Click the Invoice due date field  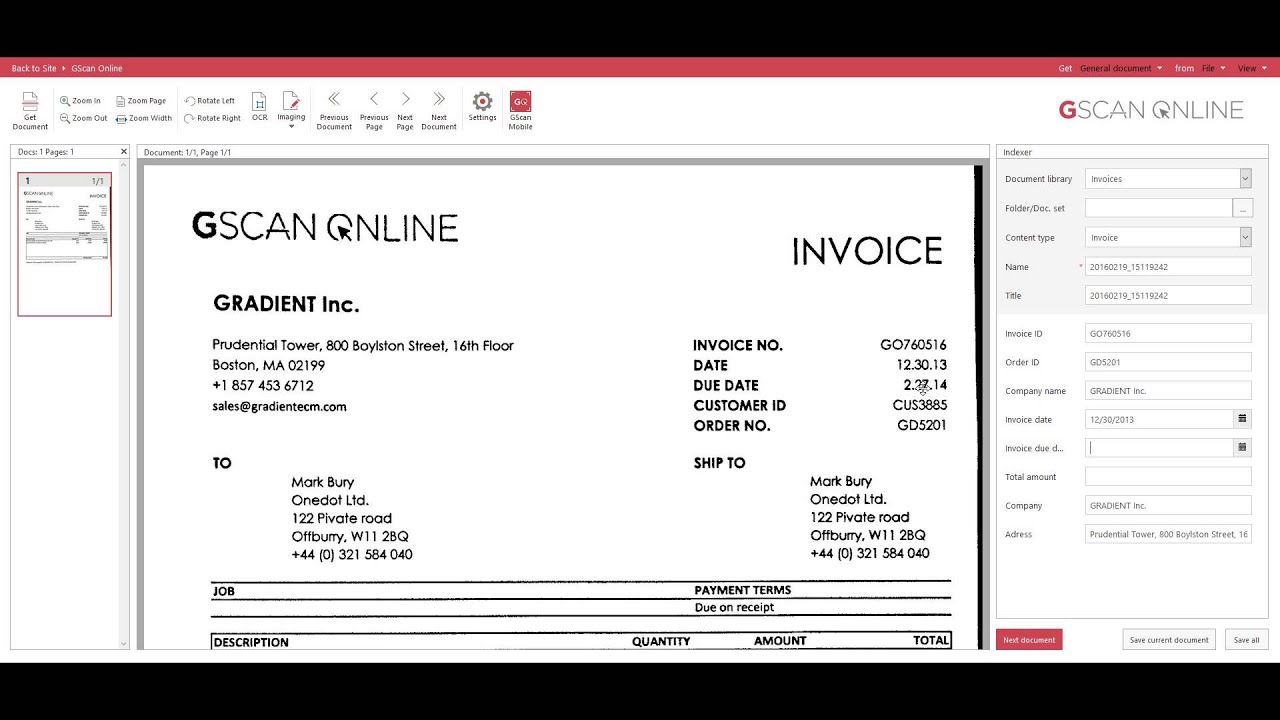[1159, 448]
